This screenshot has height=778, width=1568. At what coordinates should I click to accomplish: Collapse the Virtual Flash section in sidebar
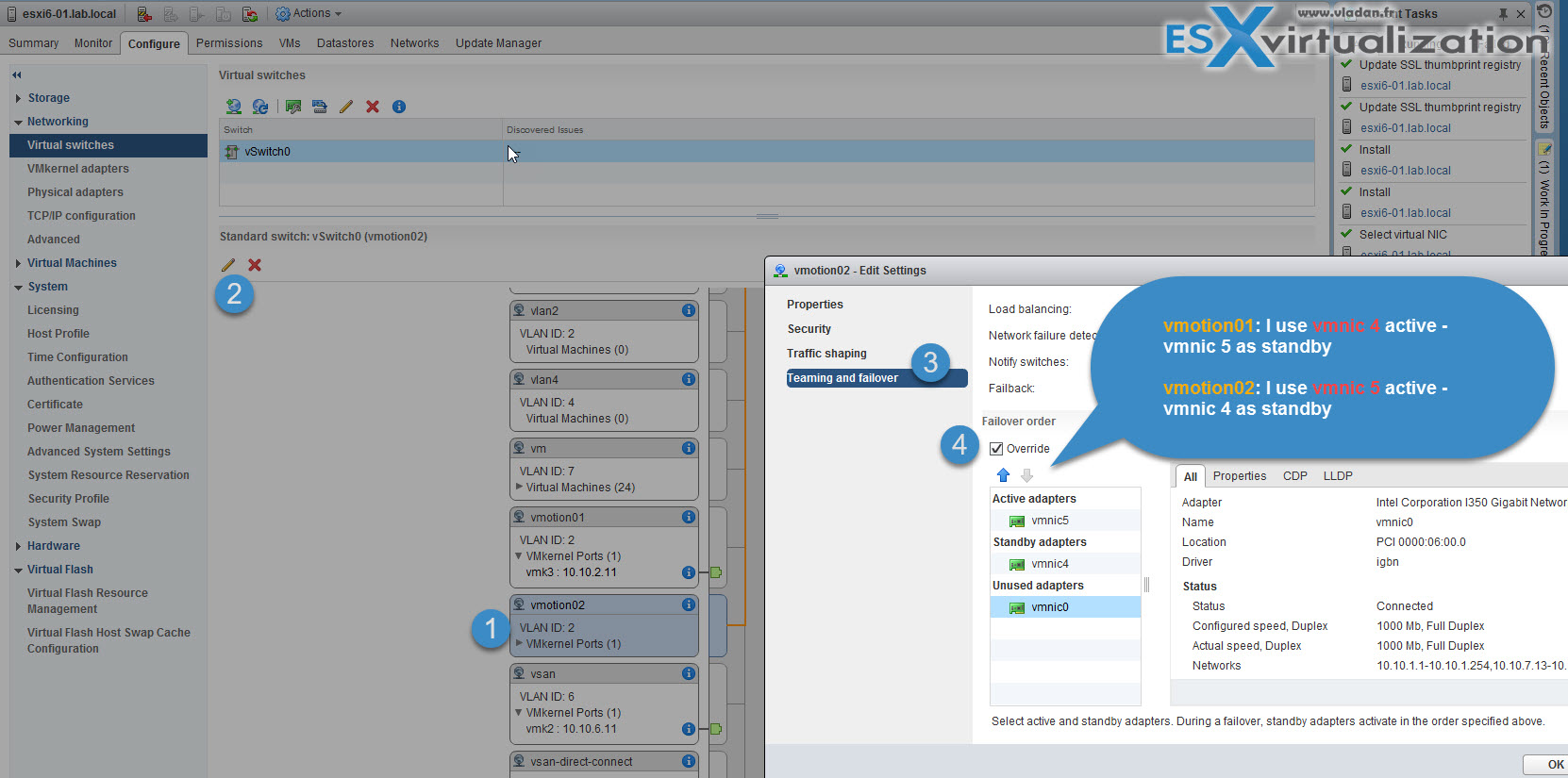[18, 570]
